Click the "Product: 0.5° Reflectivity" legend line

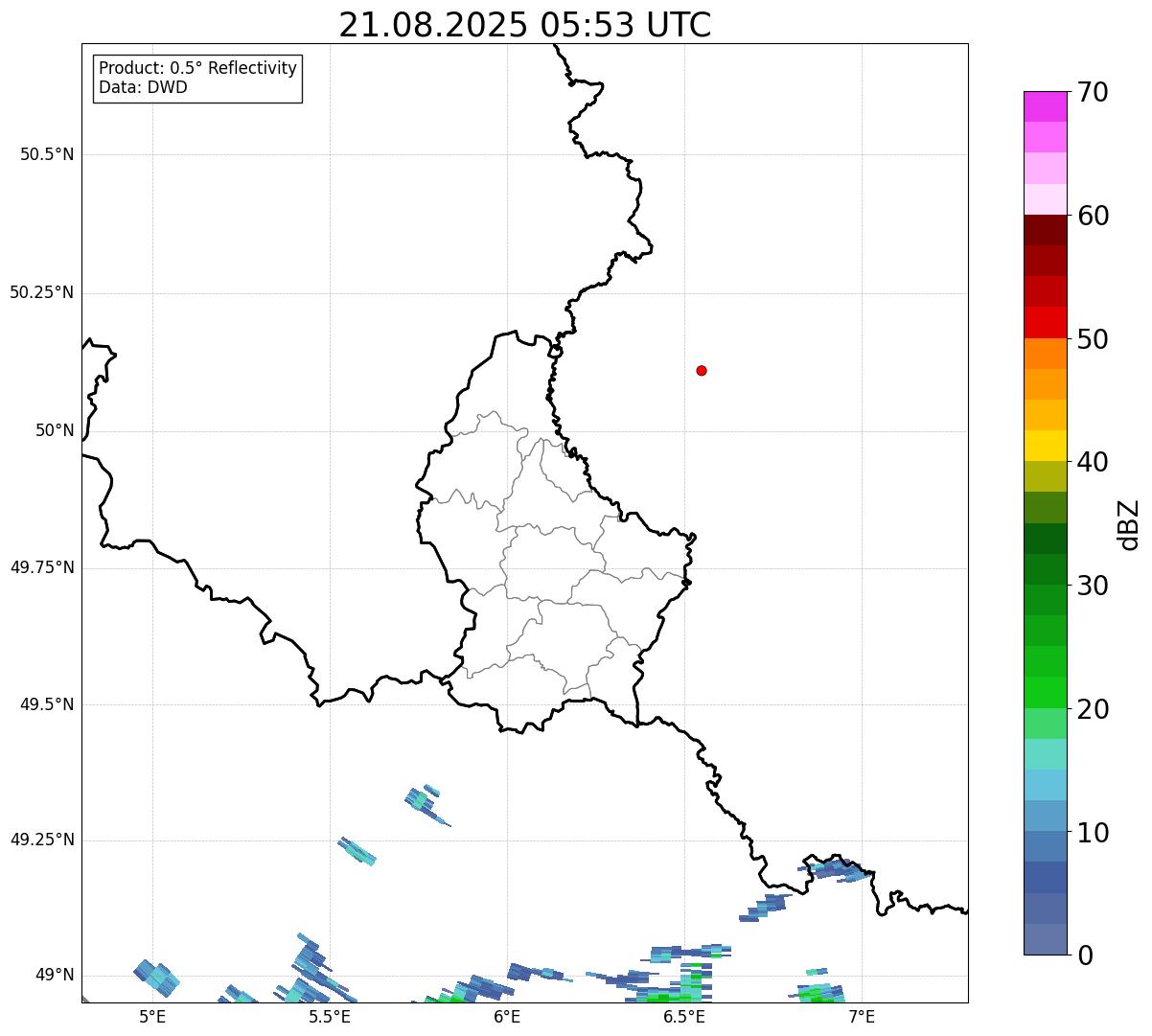tap(197, 69)
